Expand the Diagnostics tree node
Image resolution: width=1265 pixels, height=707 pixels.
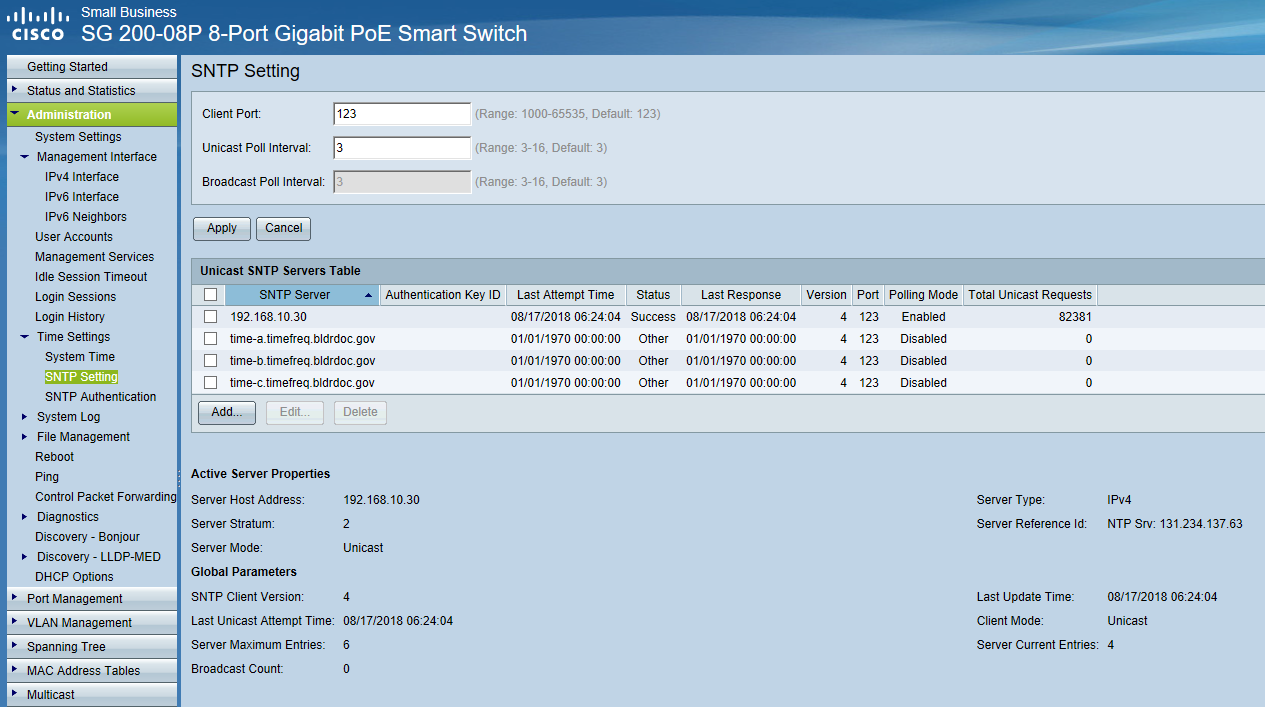coord(25,517)
